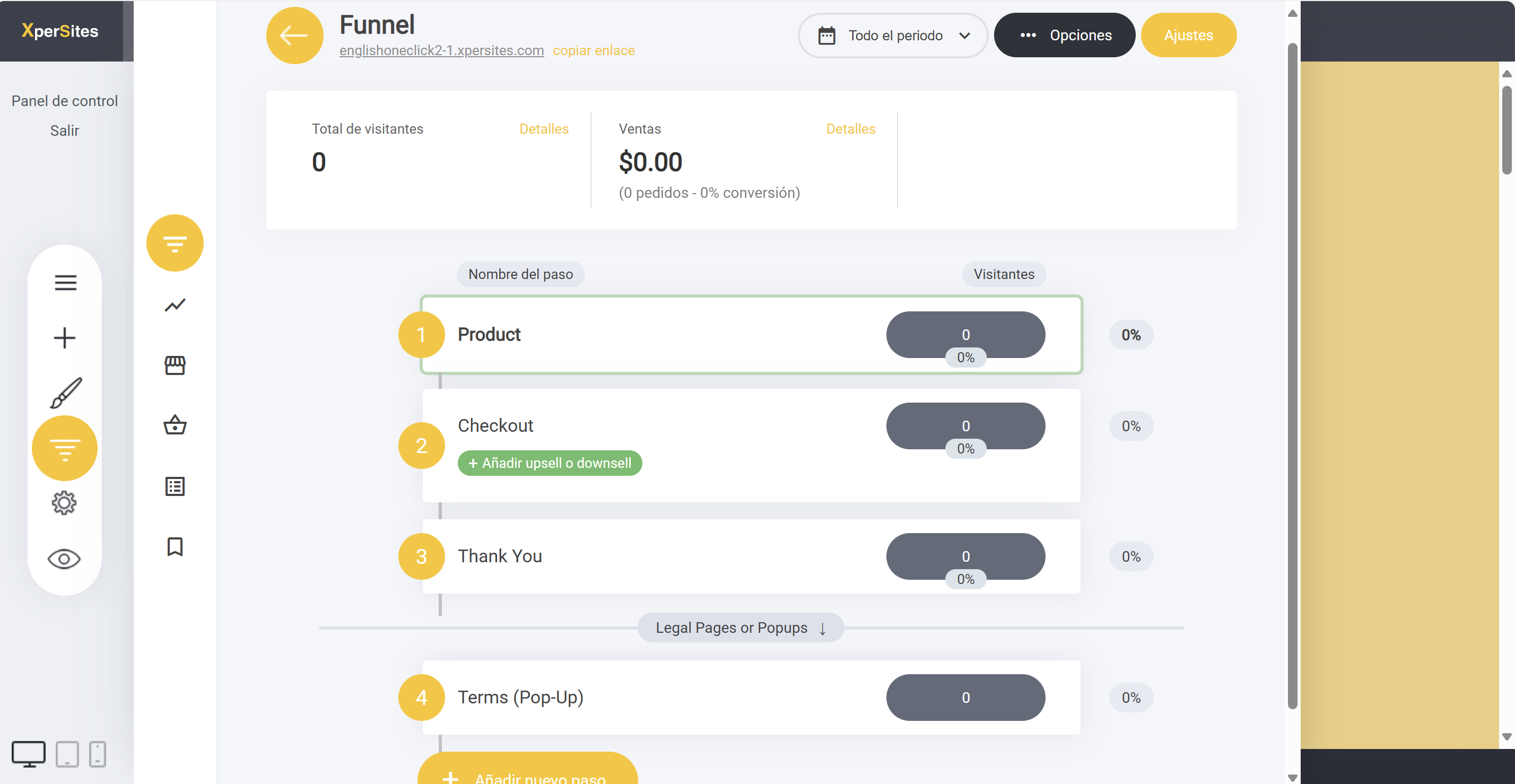Open the storefront icon in sidebar
This screenshot has width=1515, height=784.
click(x=175, y=365)
